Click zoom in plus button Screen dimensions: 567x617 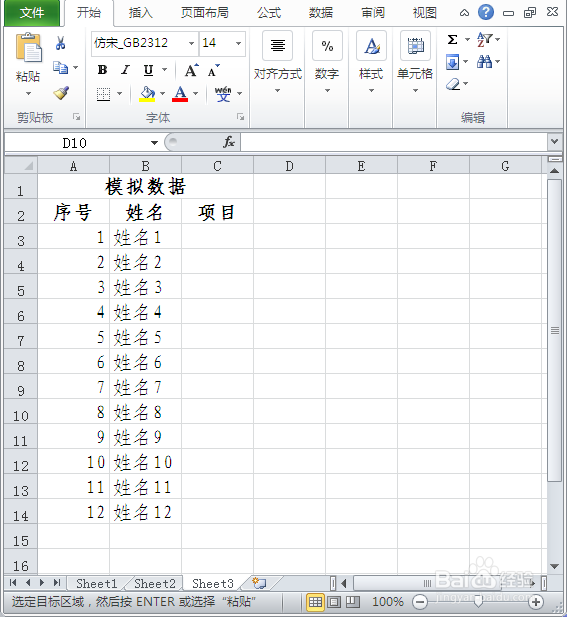coord(536,602)
